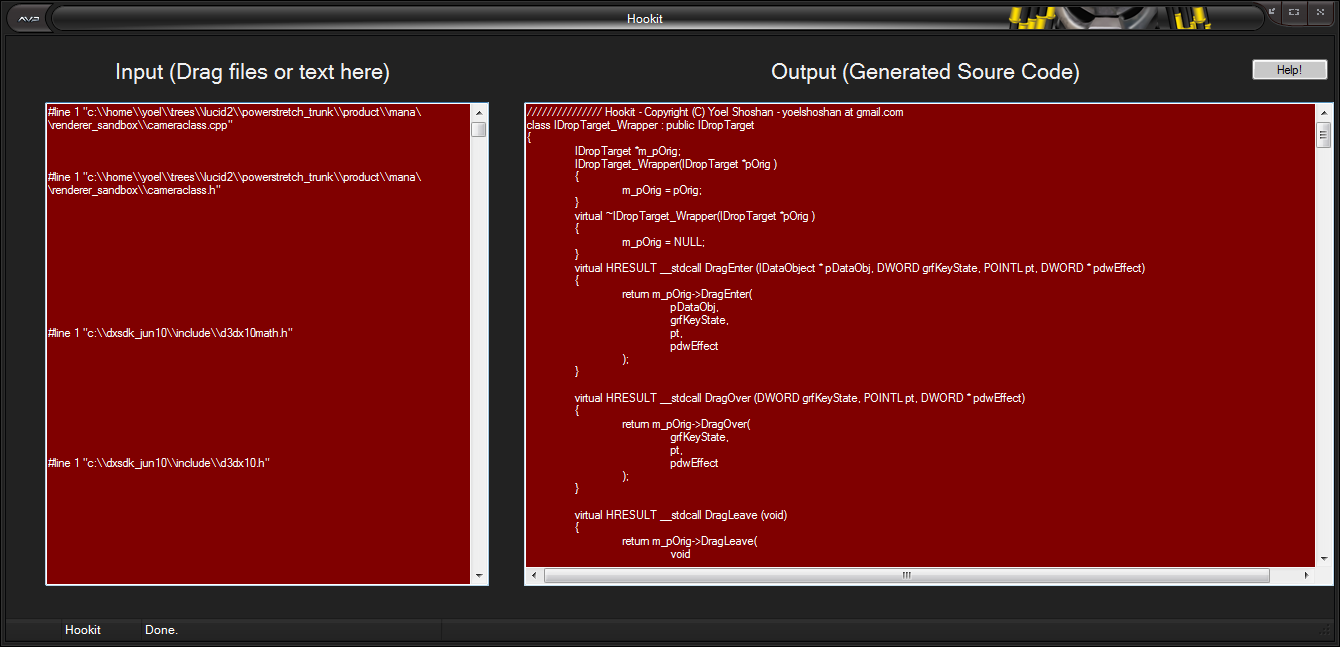This screenshot has height=647, width=1340.
Task: Click the virtual HRESULT DragOver declaration line
Action: [x=799, y=398]
